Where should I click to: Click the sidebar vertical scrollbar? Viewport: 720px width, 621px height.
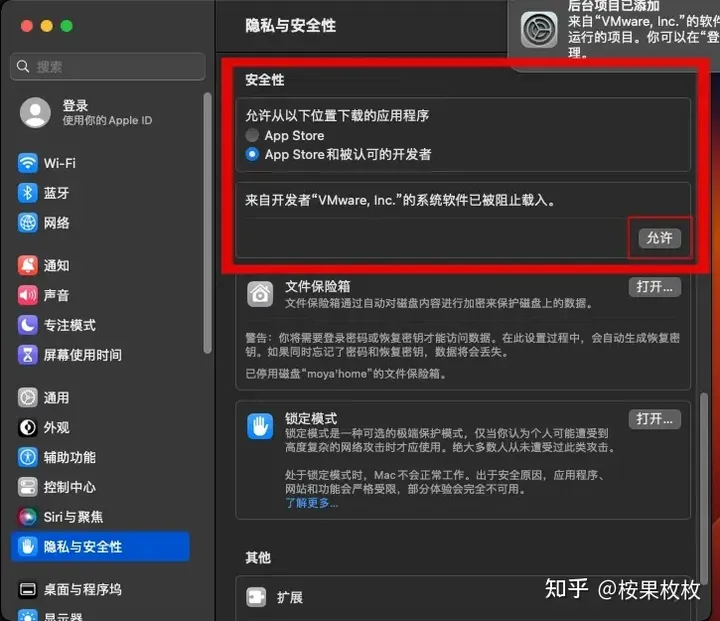(x=207, y=223)
